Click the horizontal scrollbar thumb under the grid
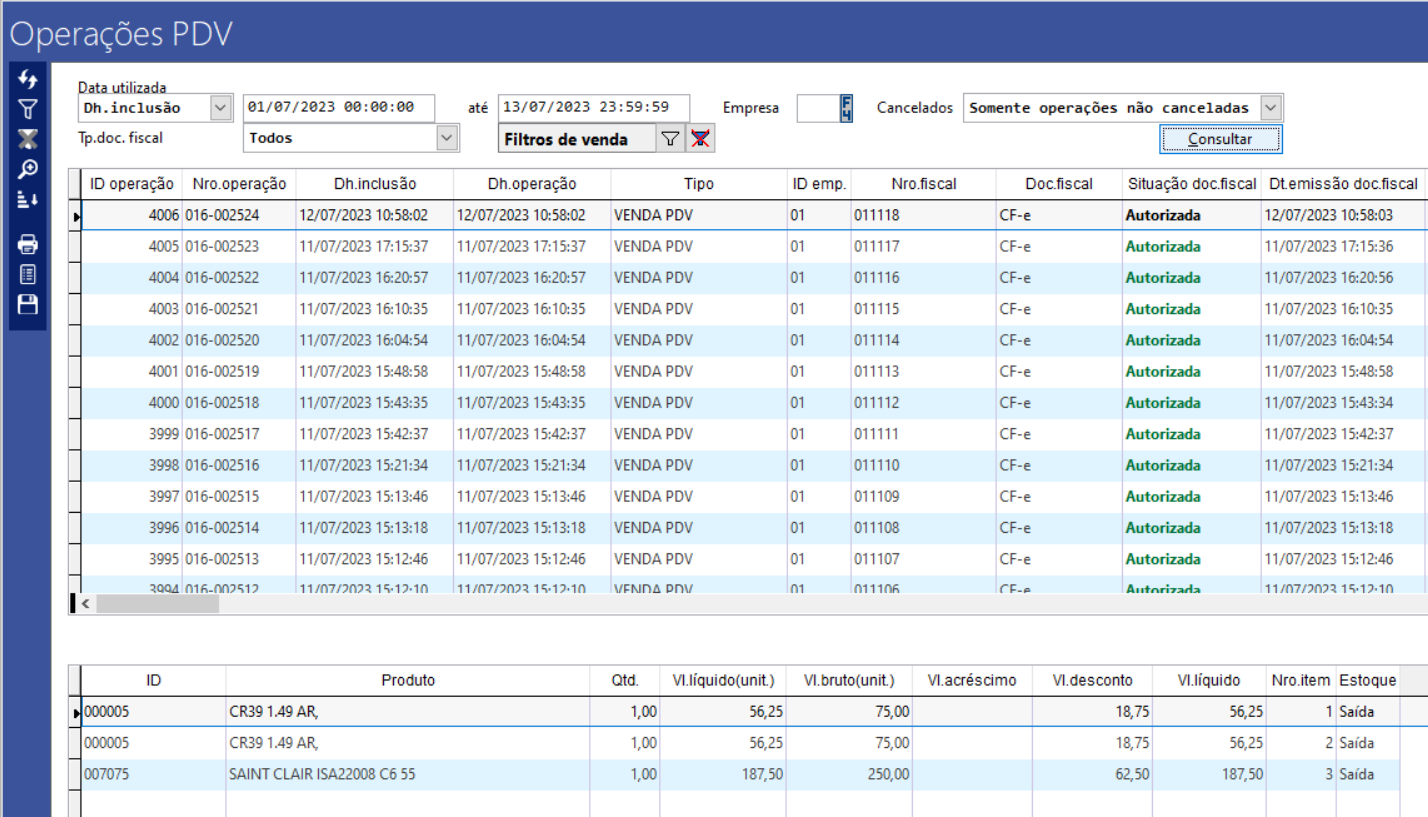 (x=156, y=603)
